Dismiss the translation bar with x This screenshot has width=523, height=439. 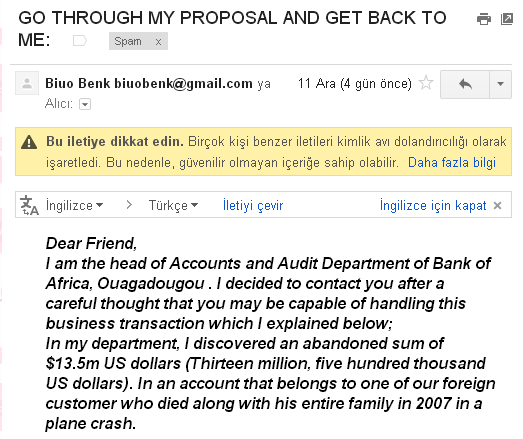coord(497,205)
